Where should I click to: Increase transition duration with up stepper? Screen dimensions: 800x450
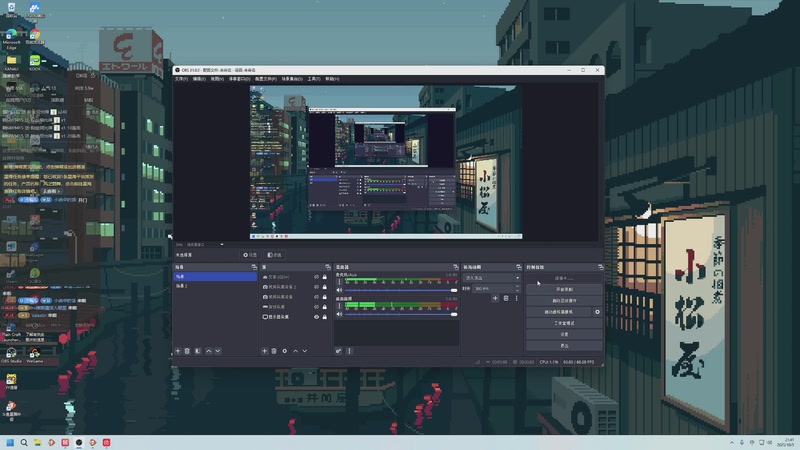click(517, 287)
